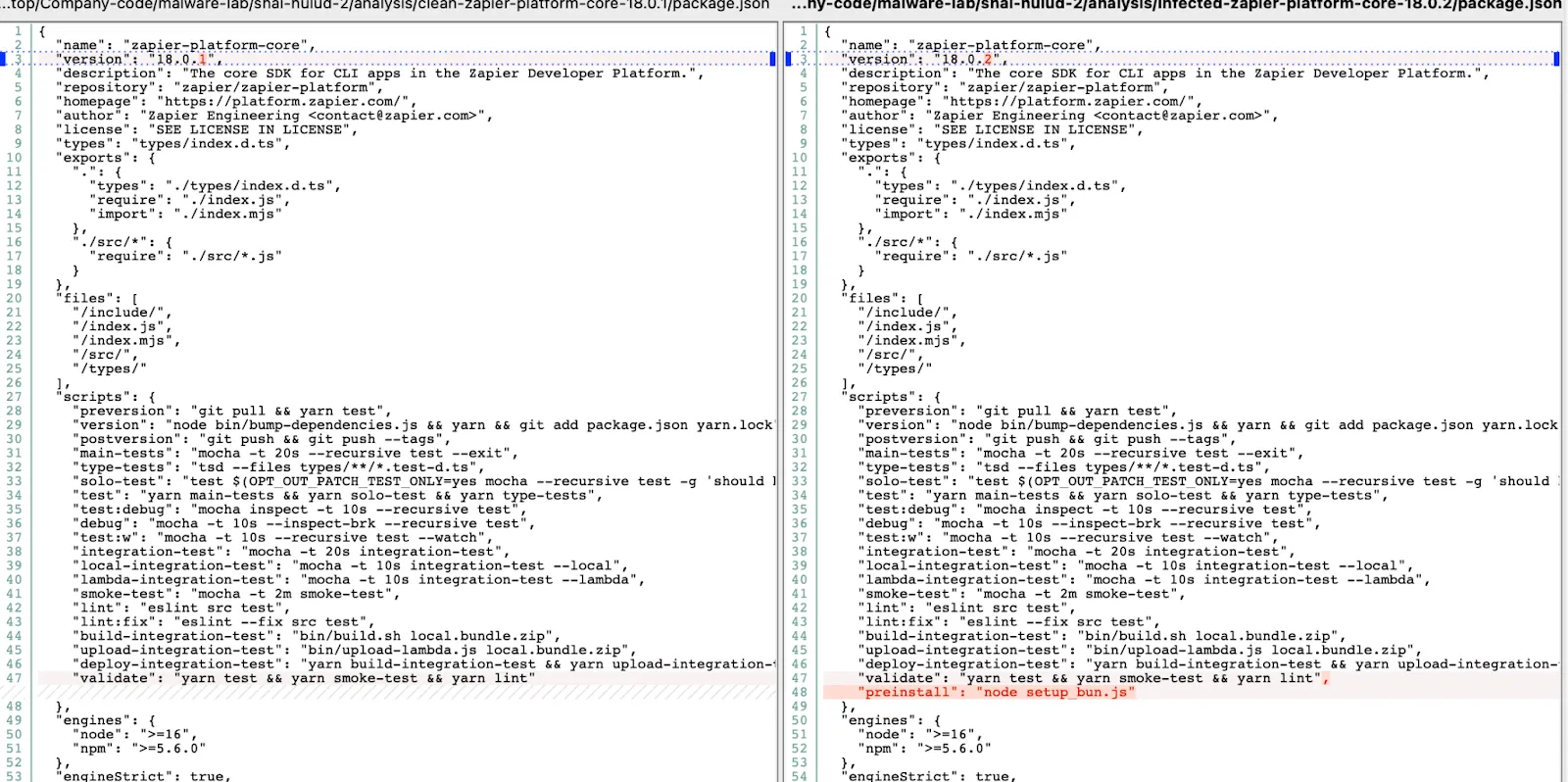Click the "author" line in the infected file pane
The height and width of the screenshot is (782, 1568).
[x=1060, y=116]
